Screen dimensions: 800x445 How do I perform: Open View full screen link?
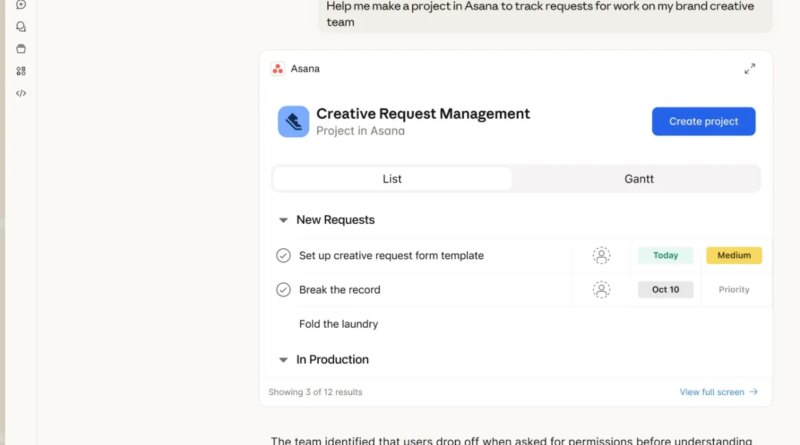pyautogui.click(x=718, y=392)
